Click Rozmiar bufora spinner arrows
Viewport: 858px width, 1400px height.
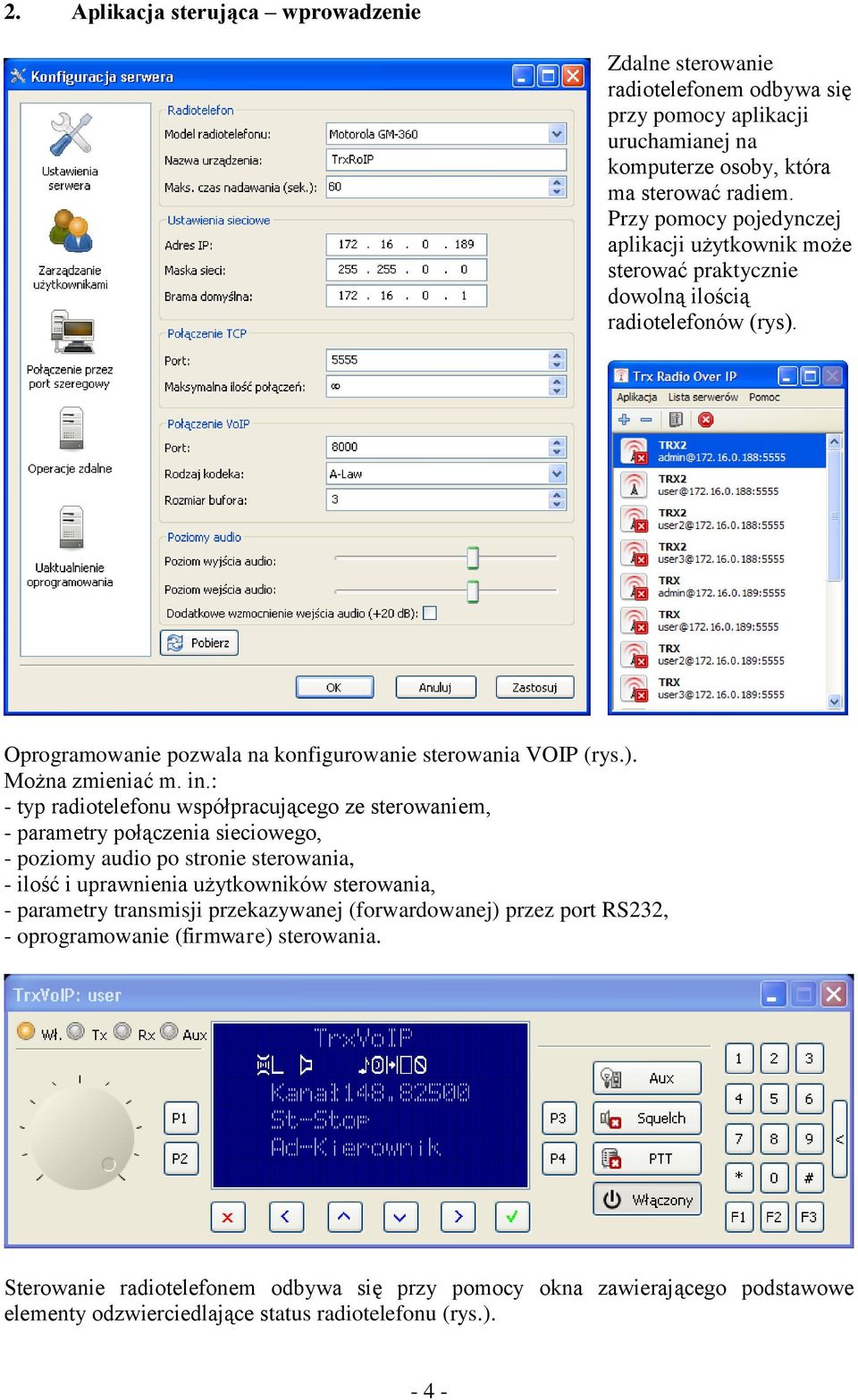click(557, 499)
